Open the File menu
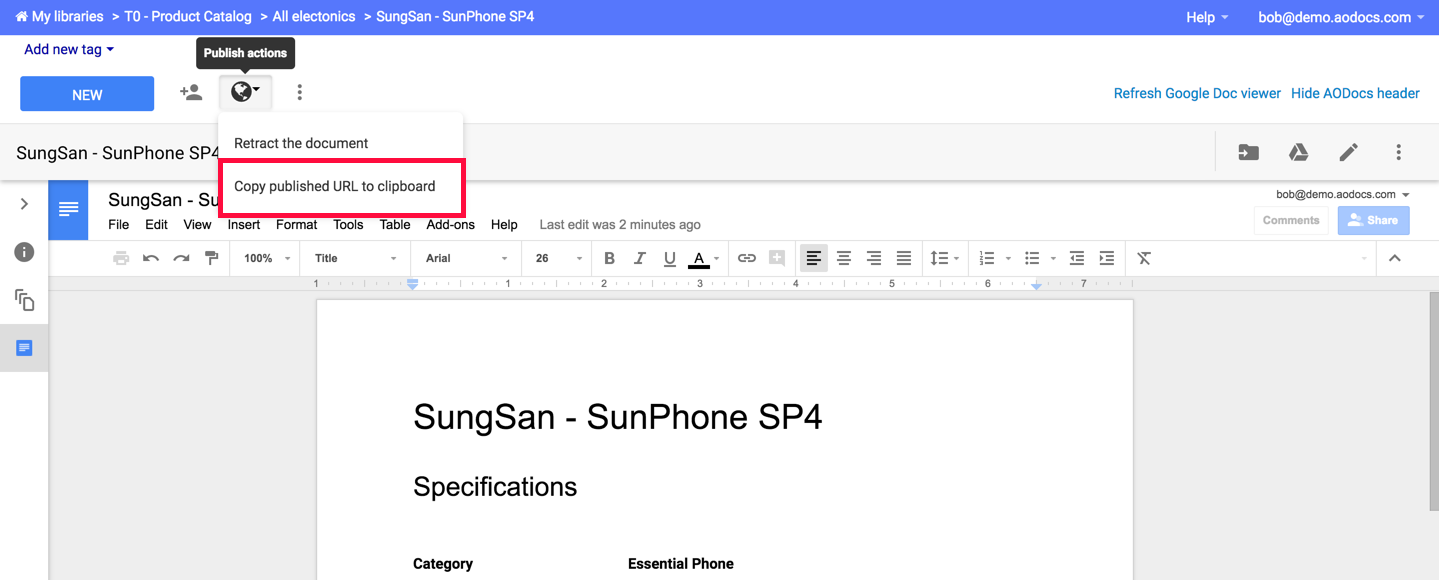Viewport: 1439px width, 580px height. pos(118,225)
